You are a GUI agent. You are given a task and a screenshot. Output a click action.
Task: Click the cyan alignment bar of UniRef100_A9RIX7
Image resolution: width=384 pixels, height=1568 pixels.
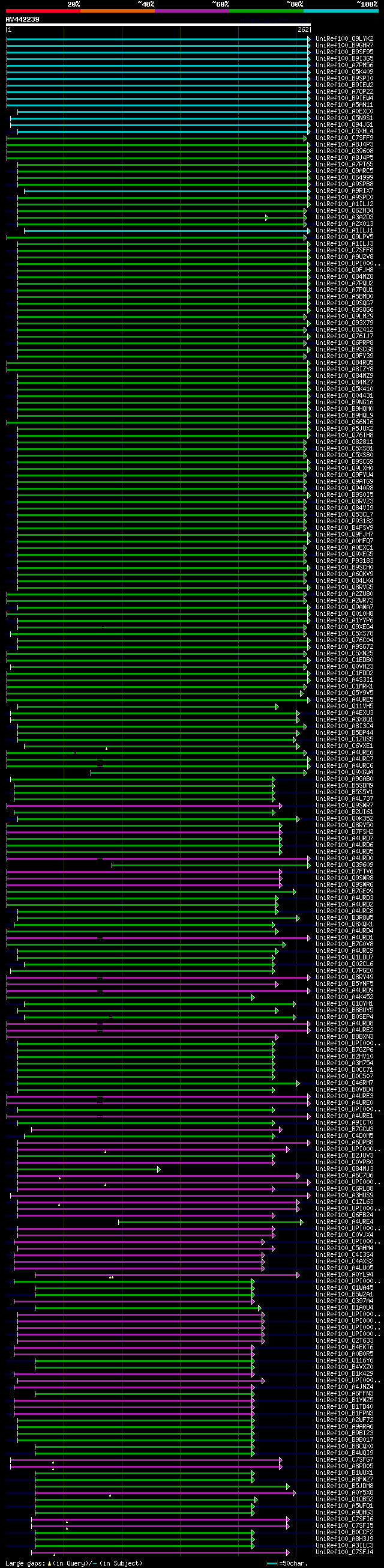coord(167,191)
